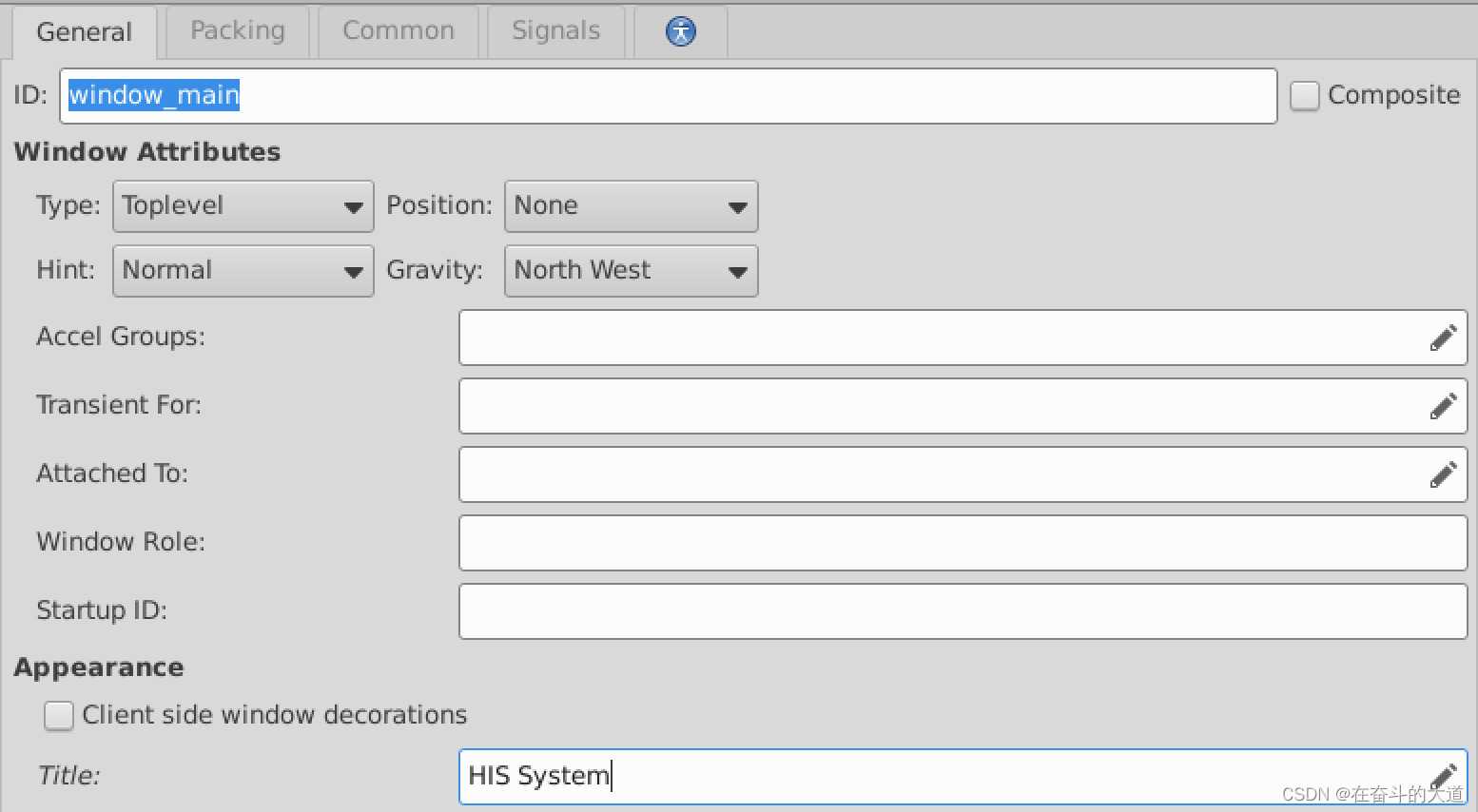Image resolution: width=1478 pixels, height=812 pixels.
Task: Click the Attached To edit pencil icon
Action: 1443,474
